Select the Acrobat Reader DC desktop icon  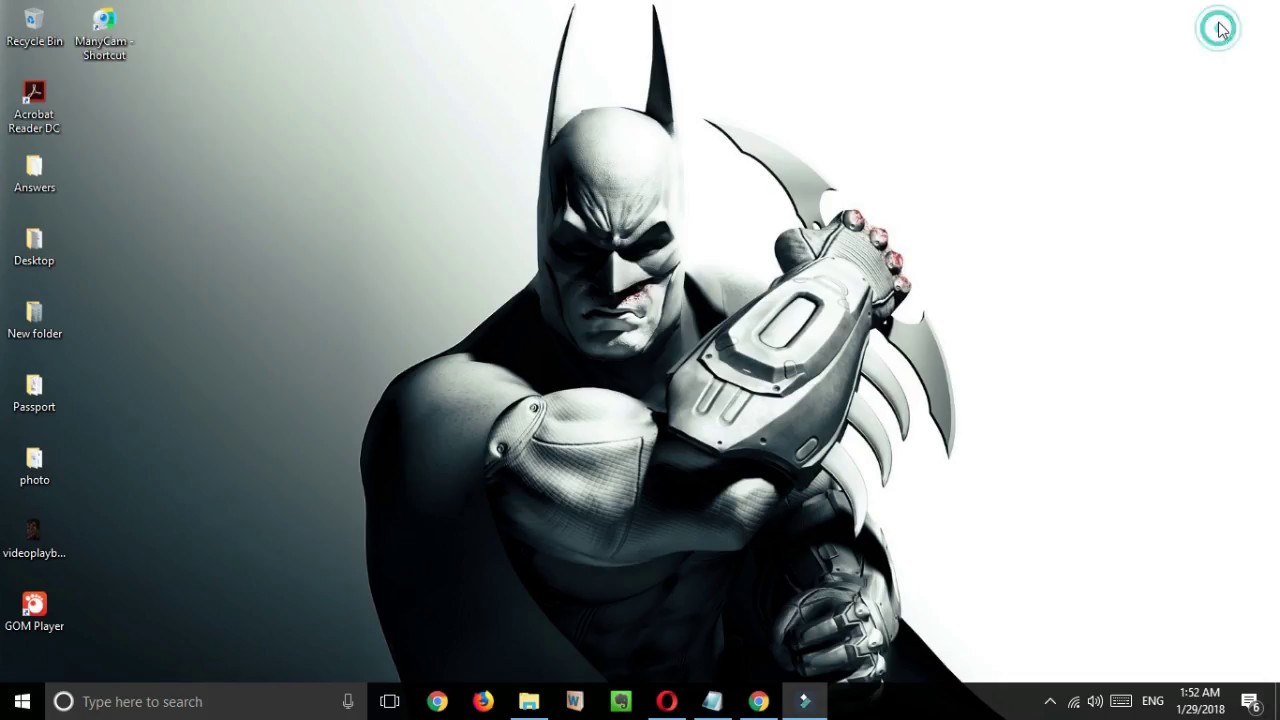click(34, 107)
